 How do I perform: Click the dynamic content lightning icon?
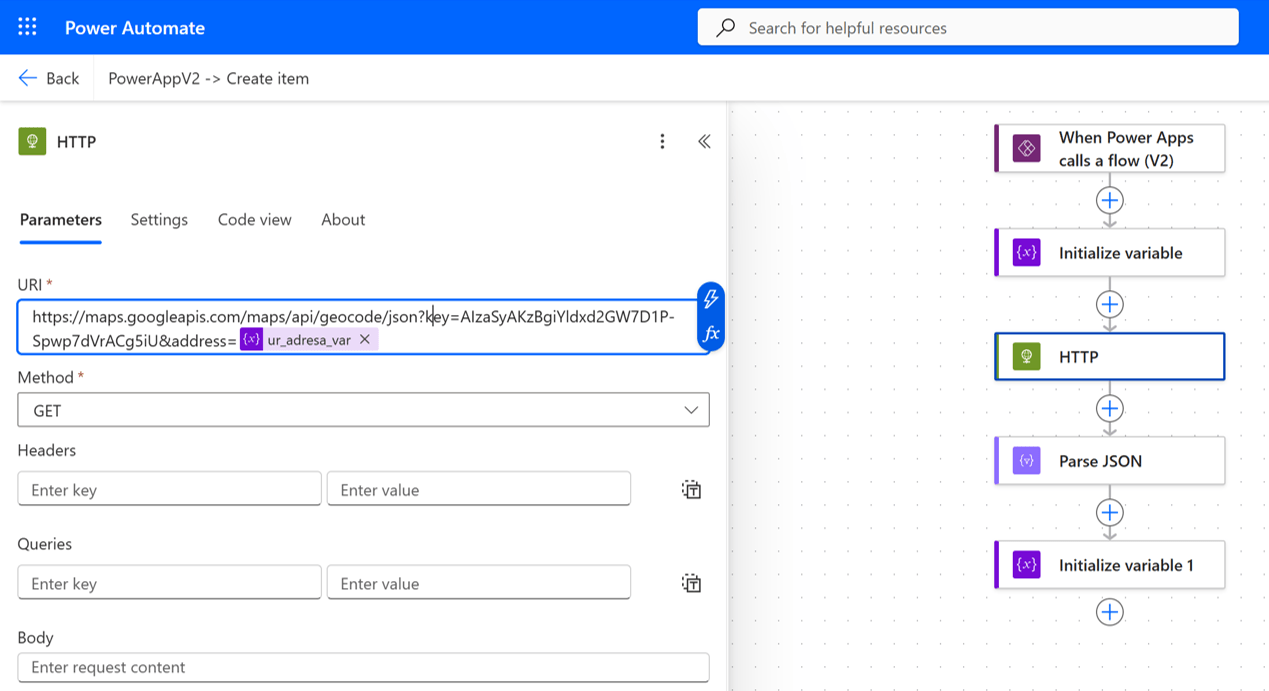710,298
